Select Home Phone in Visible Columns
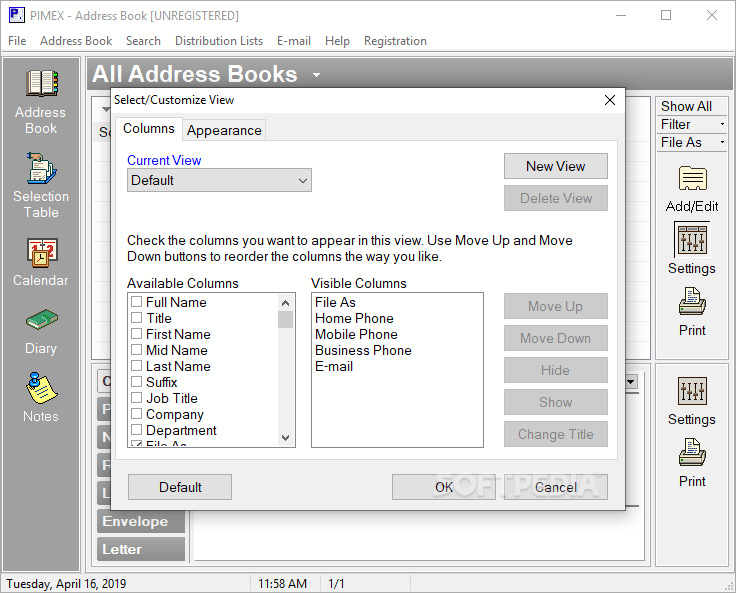Screen dimensions: 736x593 tap(354, 318)
